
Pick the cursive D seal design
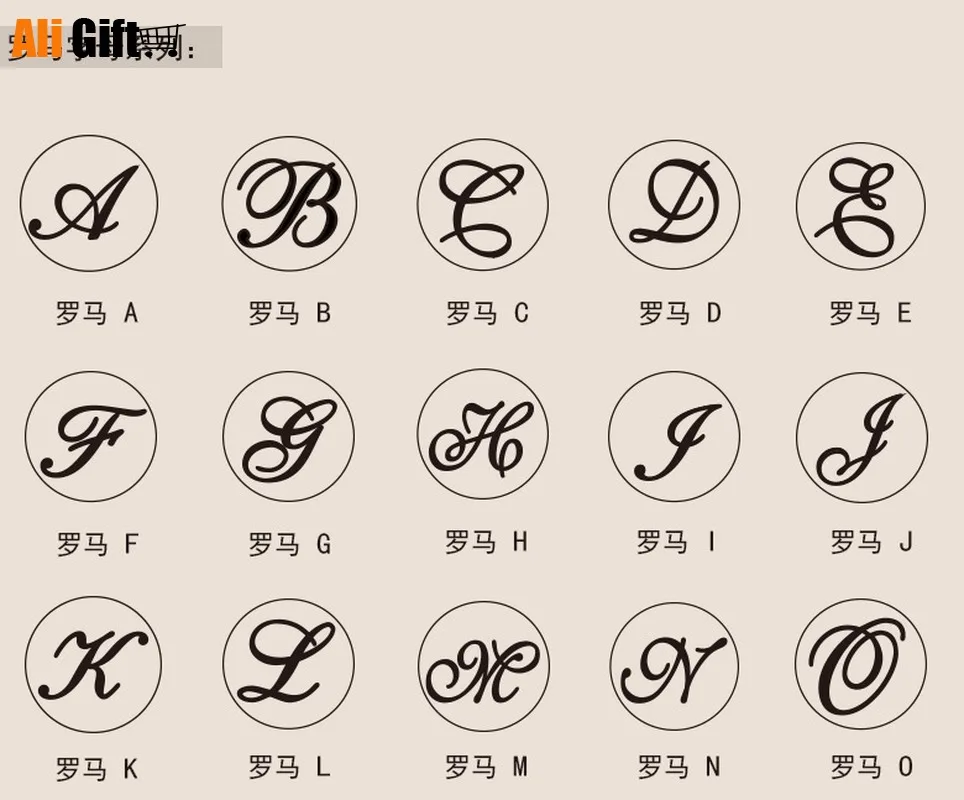click(x=674, y=204)
